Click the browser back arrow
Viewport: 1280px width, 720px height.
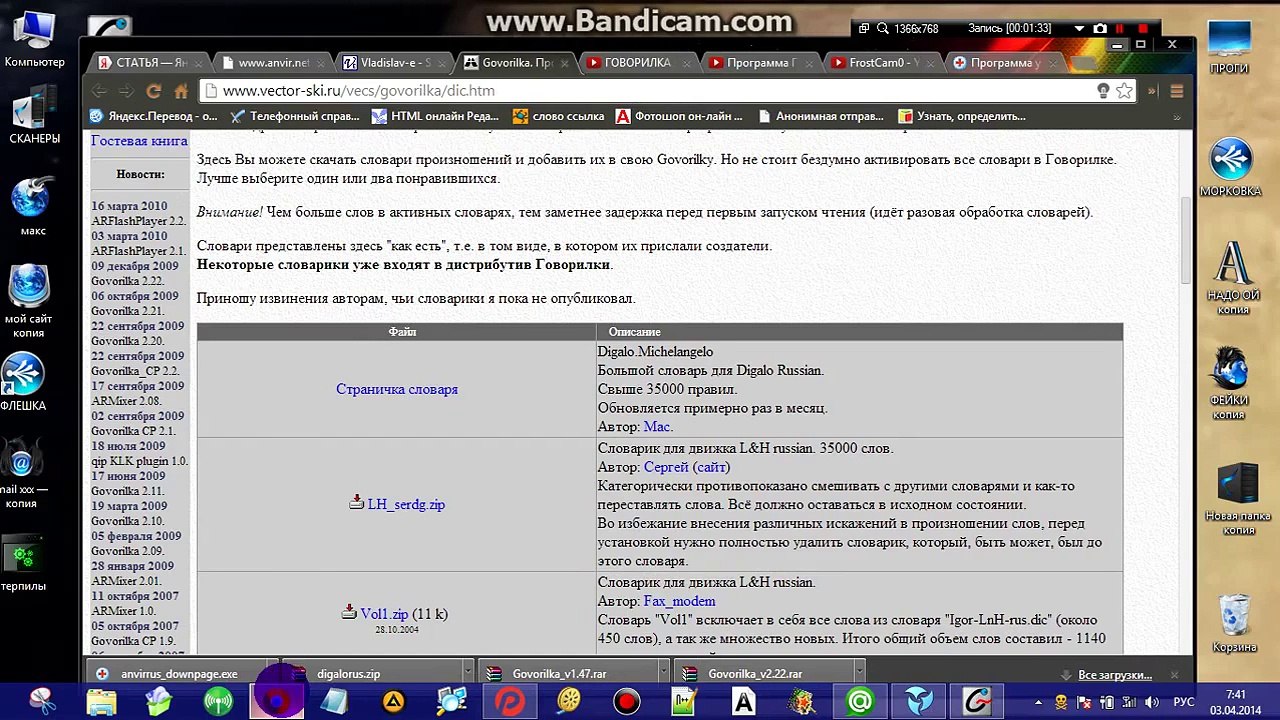[x=99, y=91]
